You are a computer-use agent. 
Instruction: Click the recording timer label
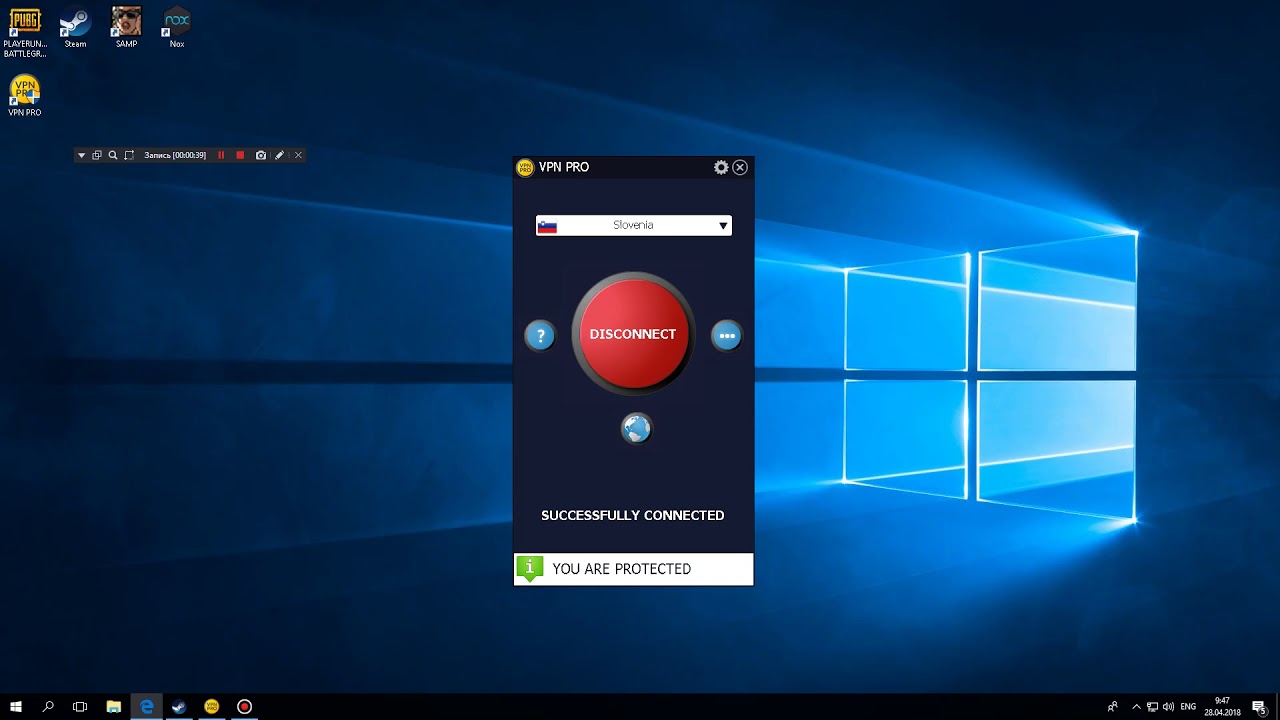175,155
